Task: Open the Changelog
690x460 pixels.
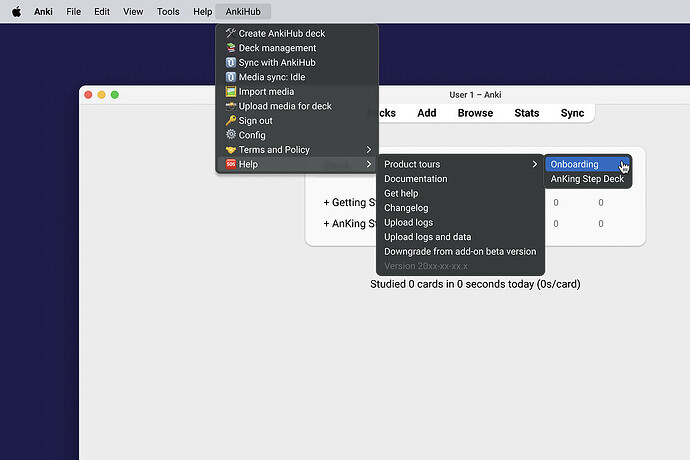Action: pos(460,208)
